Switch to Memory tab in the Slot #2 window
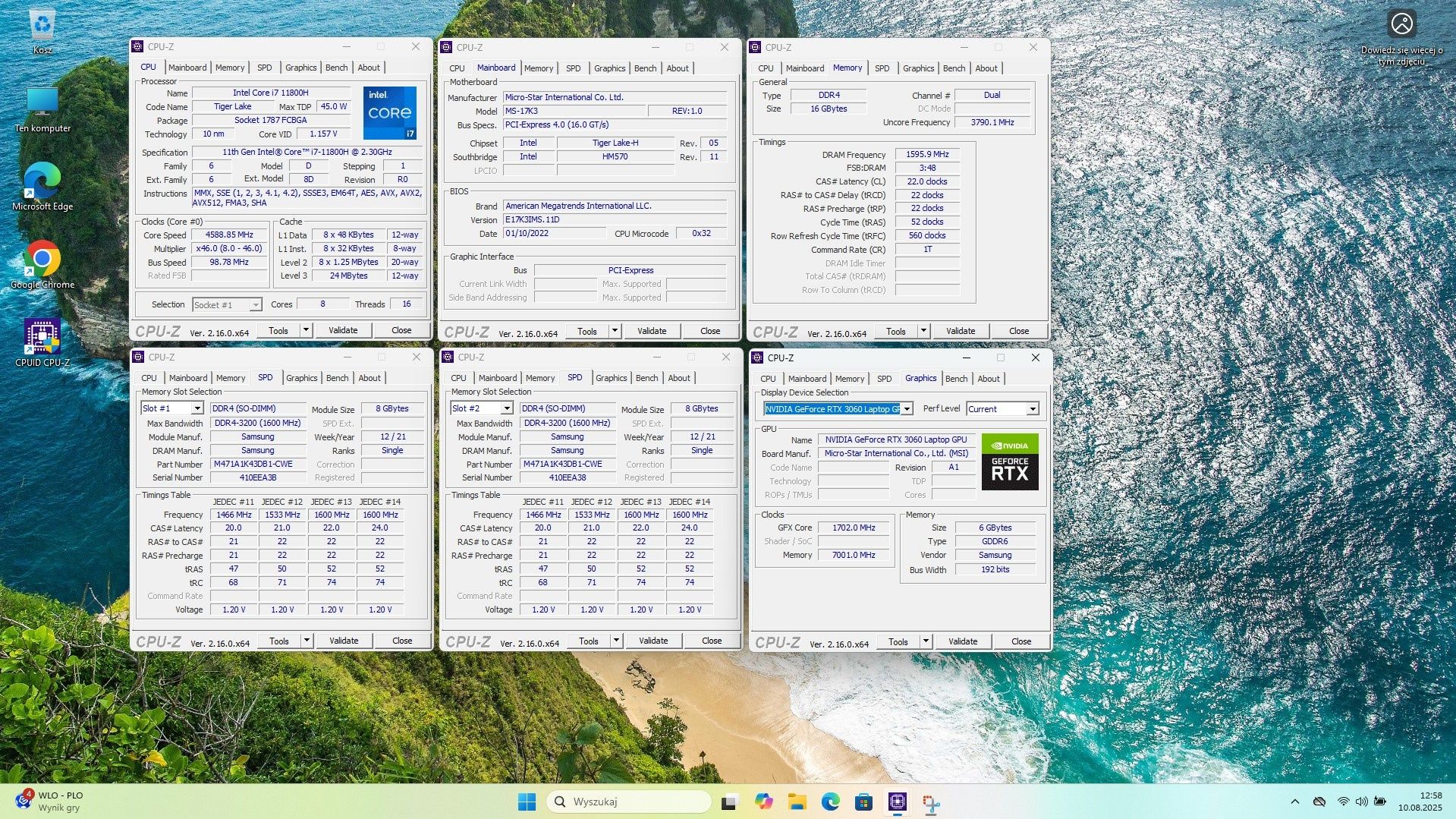 pyautogui.click(x=540, y=378)
